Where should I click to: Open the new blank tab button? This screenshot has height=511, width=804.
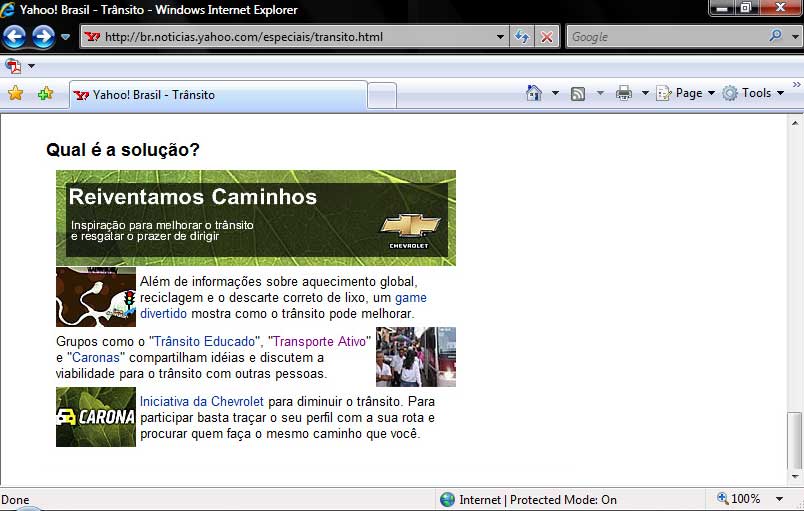(381, 96)
